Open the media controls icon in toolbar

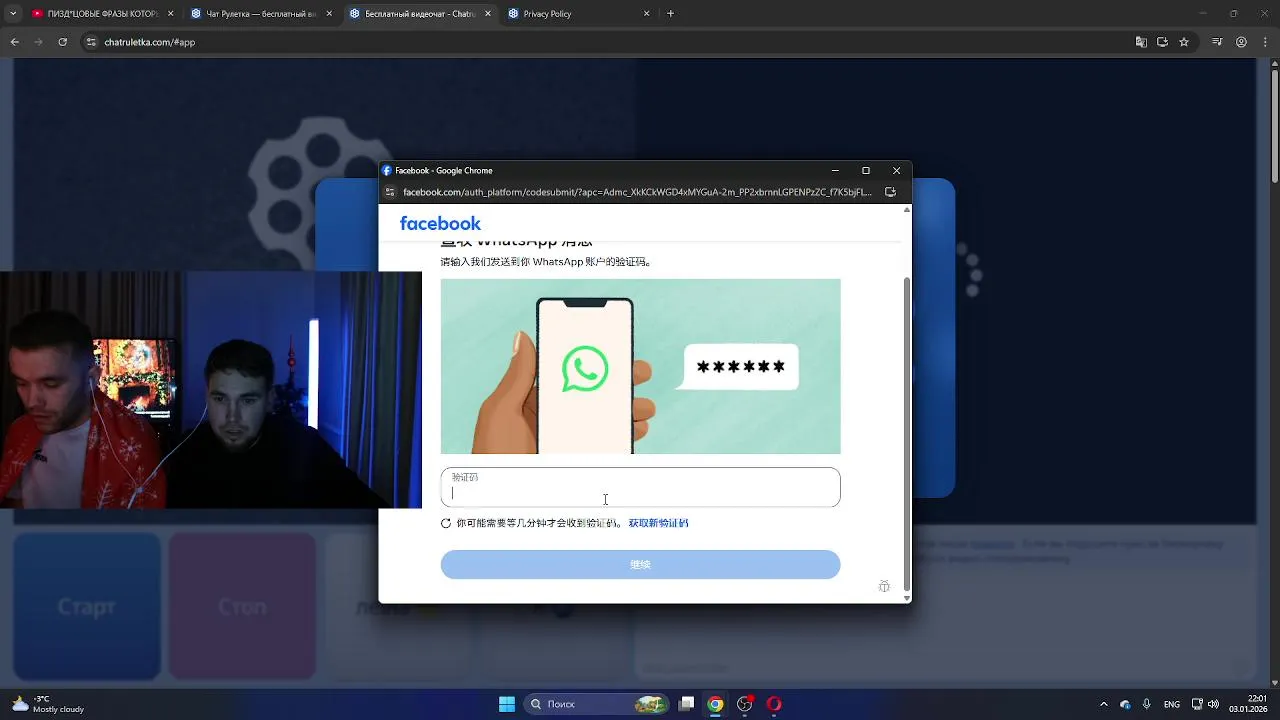point(1217,42)
